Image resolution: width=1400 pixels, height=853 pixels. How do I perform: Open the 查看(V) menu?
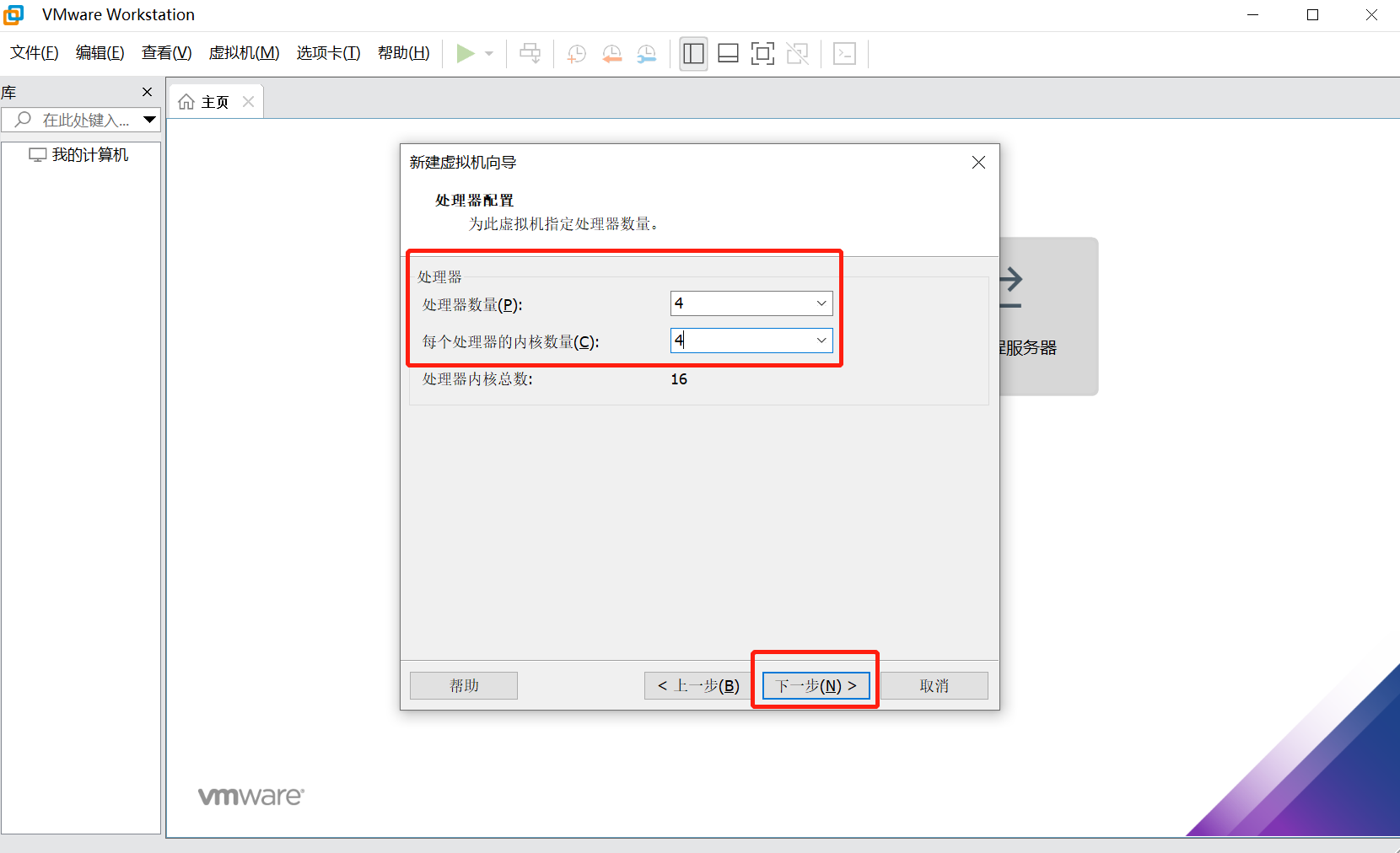[x=167, y=53]
